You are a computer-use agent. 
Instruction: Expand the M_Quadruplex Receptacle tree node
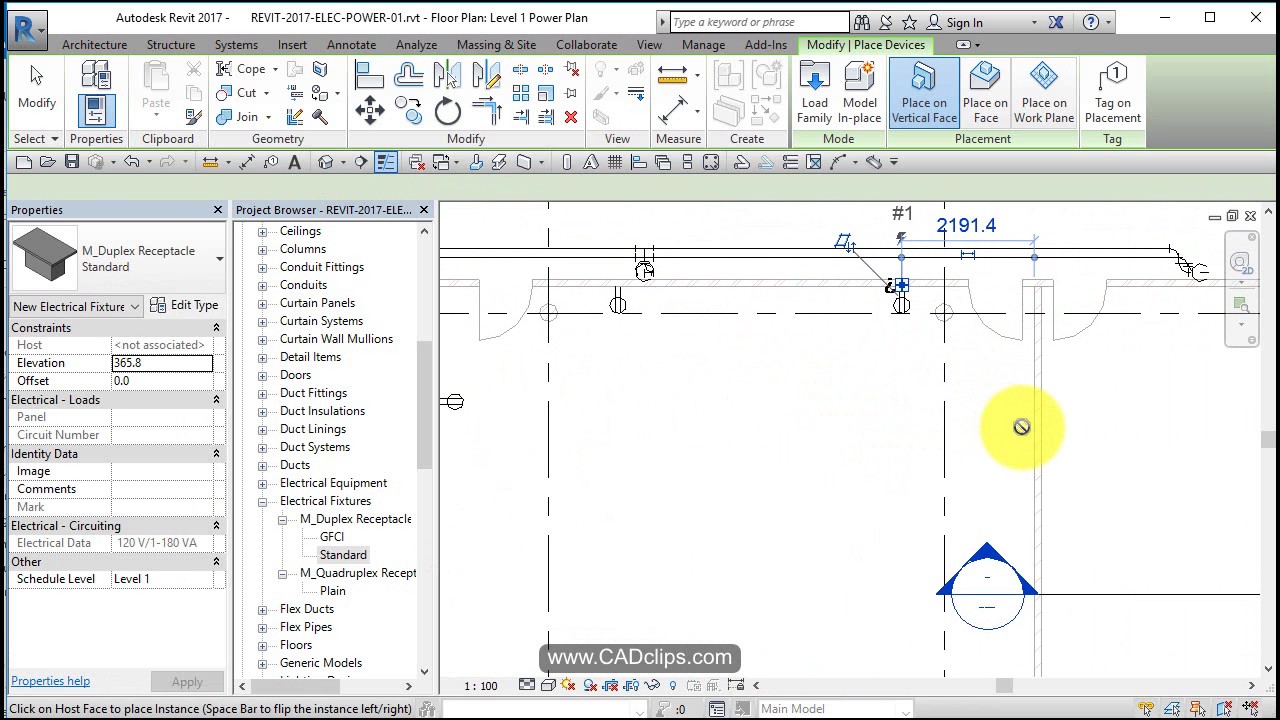pyautogui.click(x=283, y=573)
